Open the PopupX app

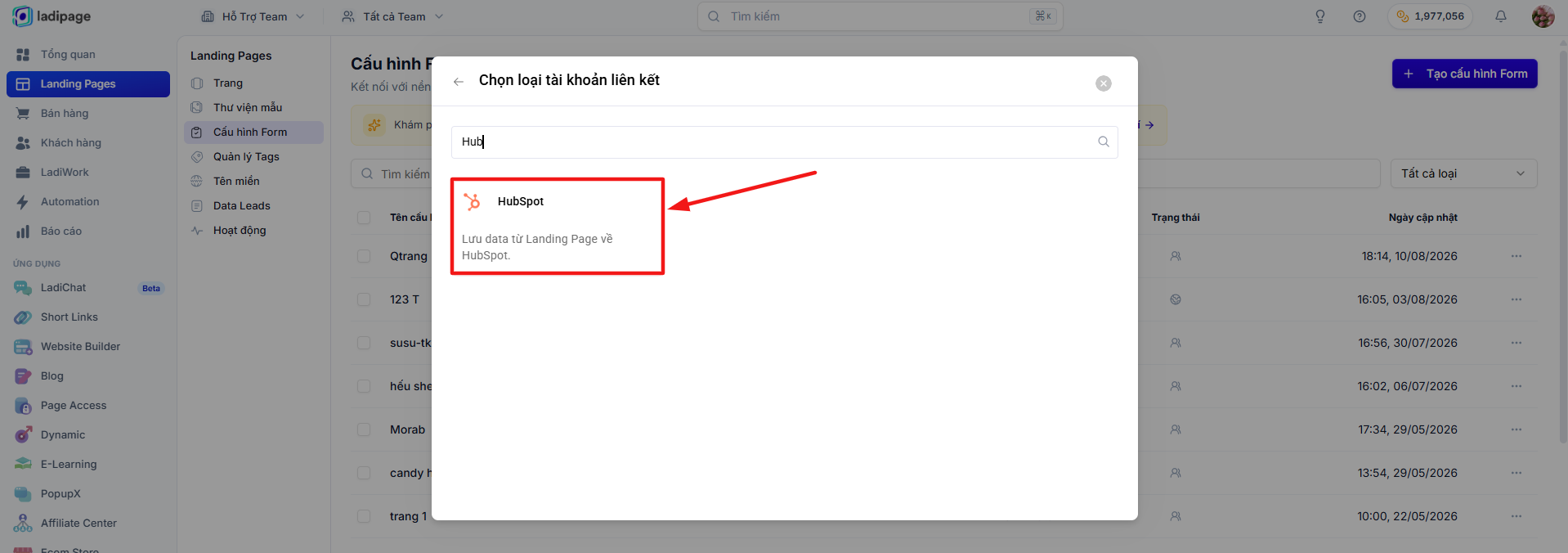[x=88, y=493]
